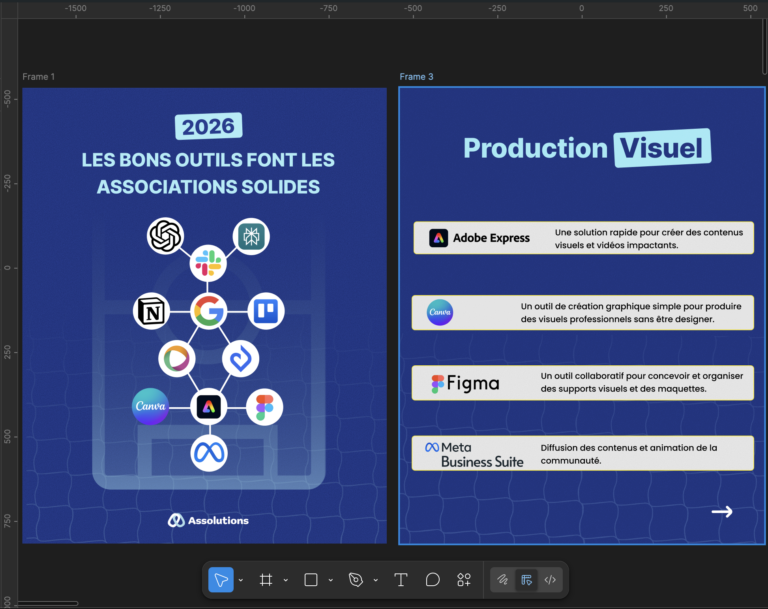Expand the Pen tool options chevron
768x609 pixels.
[x=376, y=581]
